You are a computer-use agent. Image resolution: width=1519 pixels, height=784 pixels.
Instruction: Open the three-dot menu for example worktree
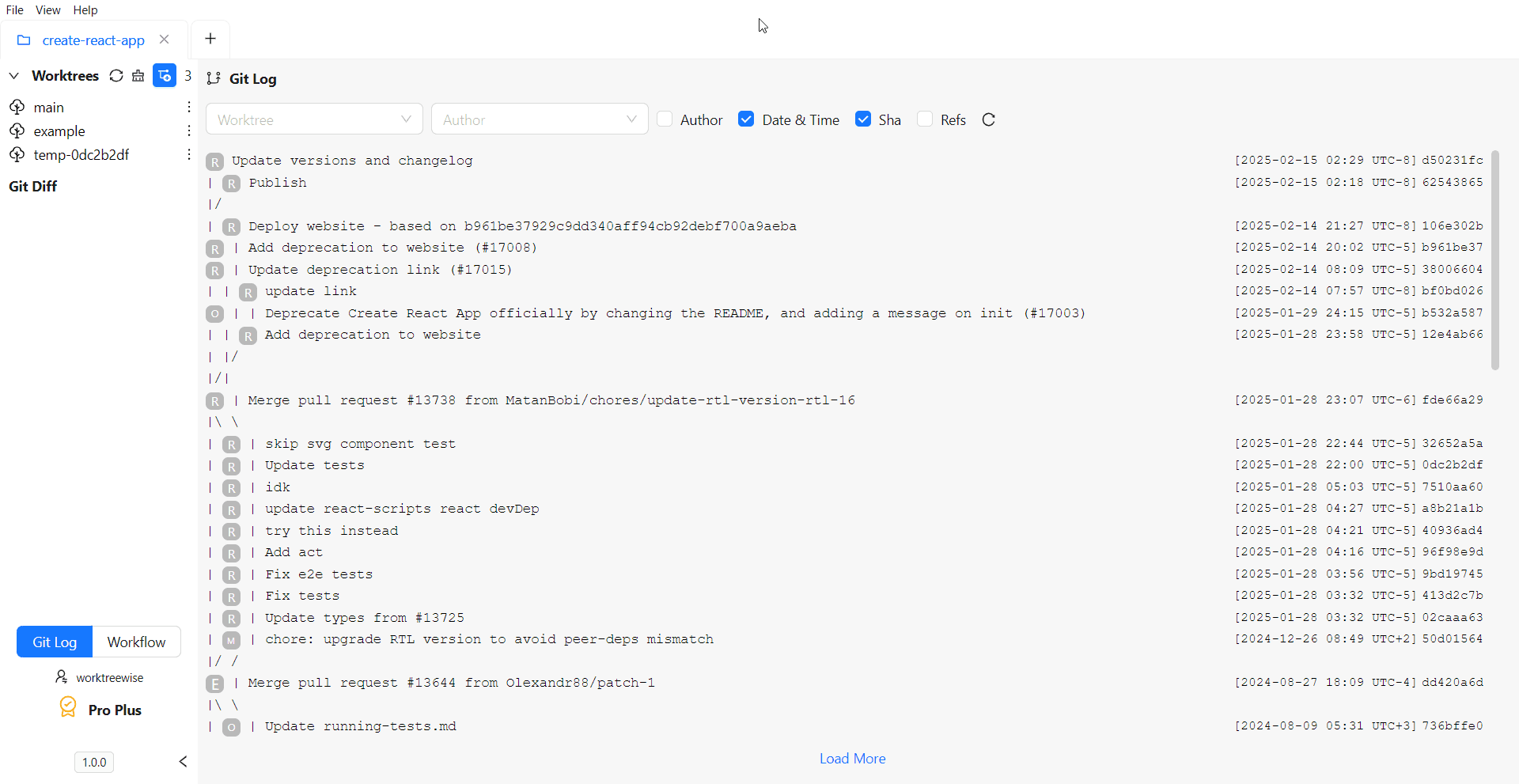click(x=188, y=131)
